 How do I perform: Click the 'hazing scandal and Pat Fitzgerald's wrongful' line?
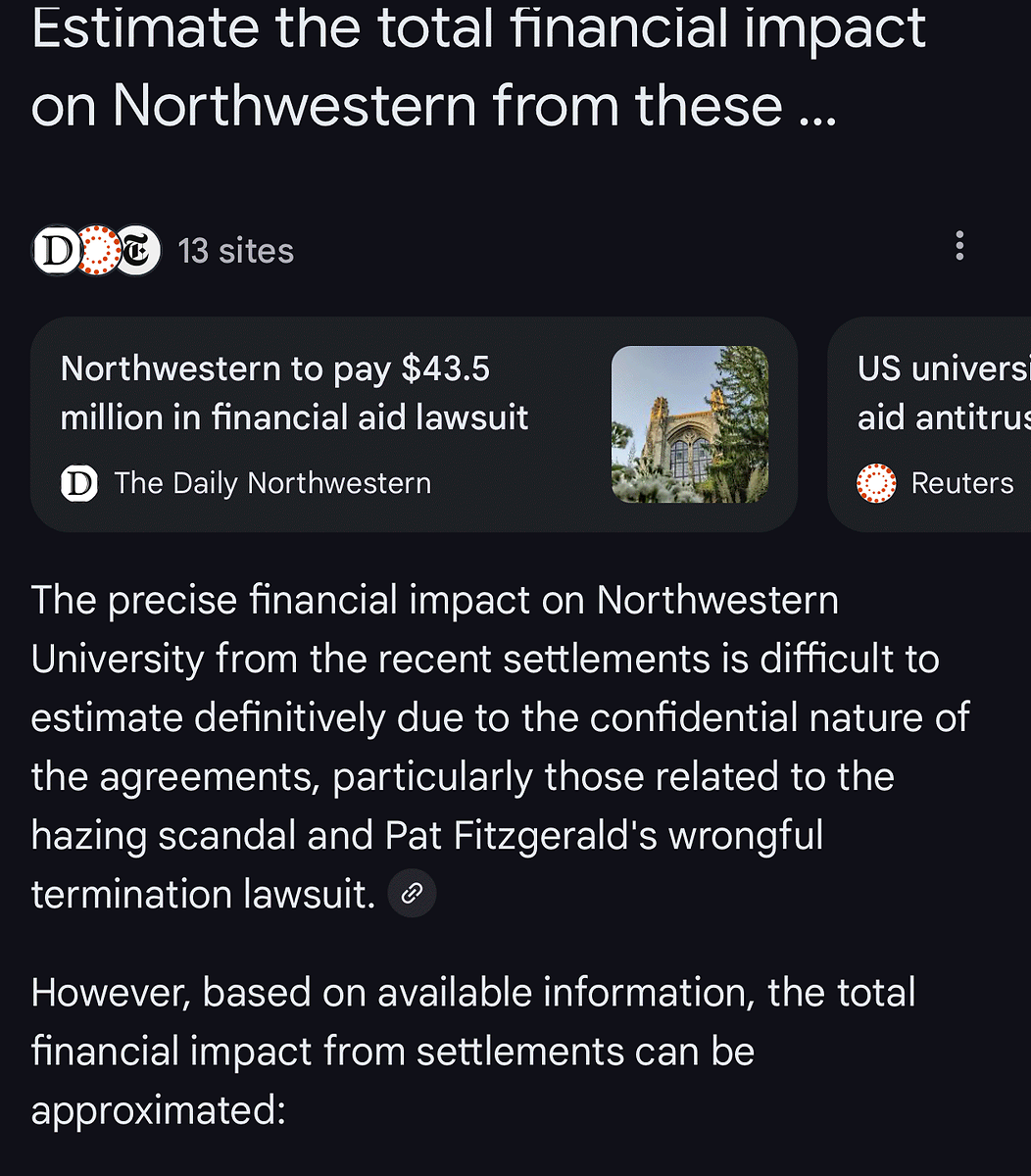426,835
